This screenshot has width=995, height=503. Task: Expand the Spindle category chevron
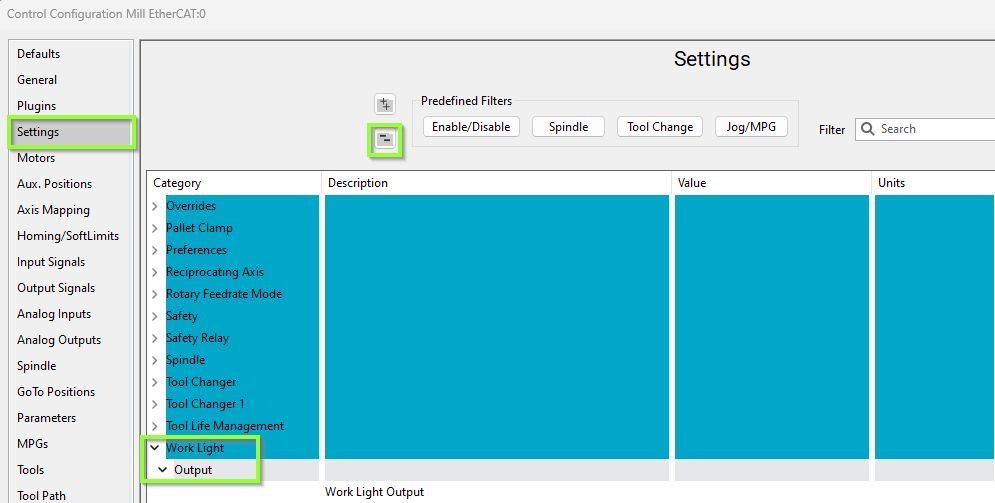click(155, 360)
